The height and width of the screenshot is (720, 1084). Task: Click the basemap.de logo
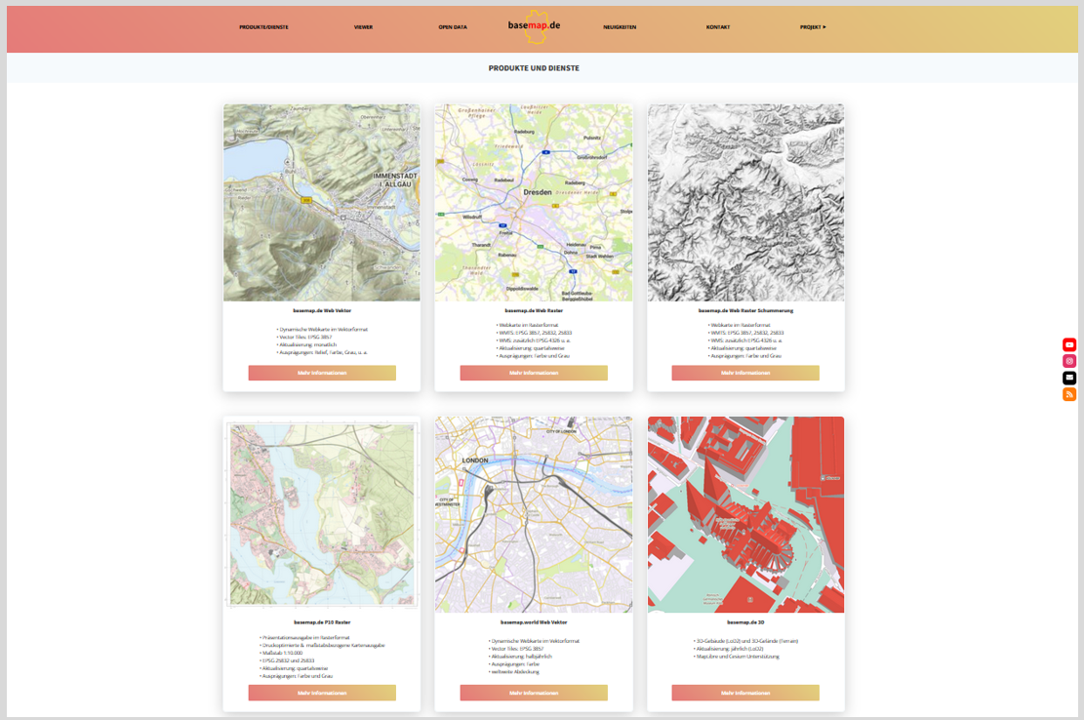tap(534, 26)
